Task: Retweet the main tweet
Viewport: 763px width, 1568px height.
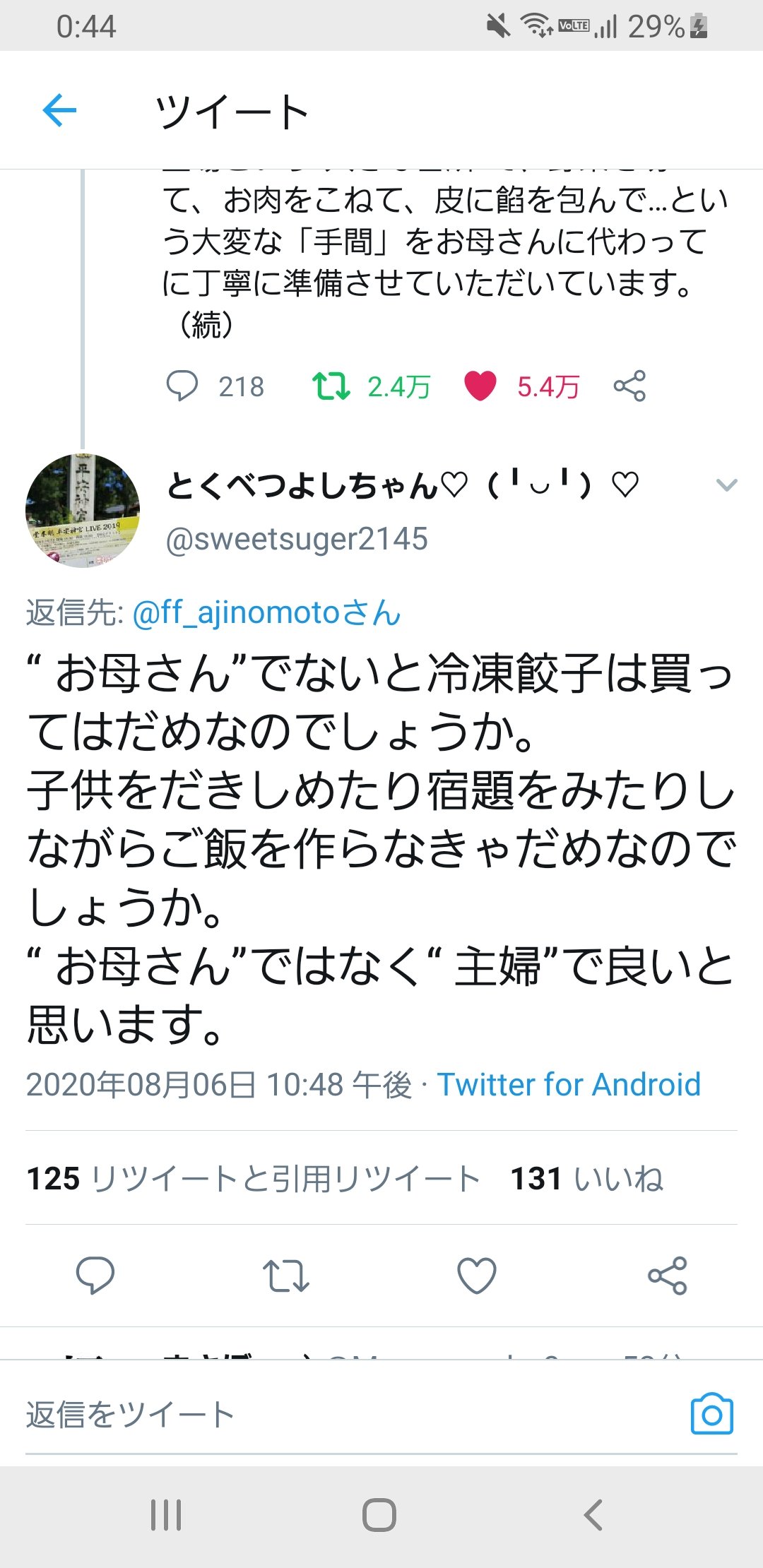Action: click(286, 1276)
